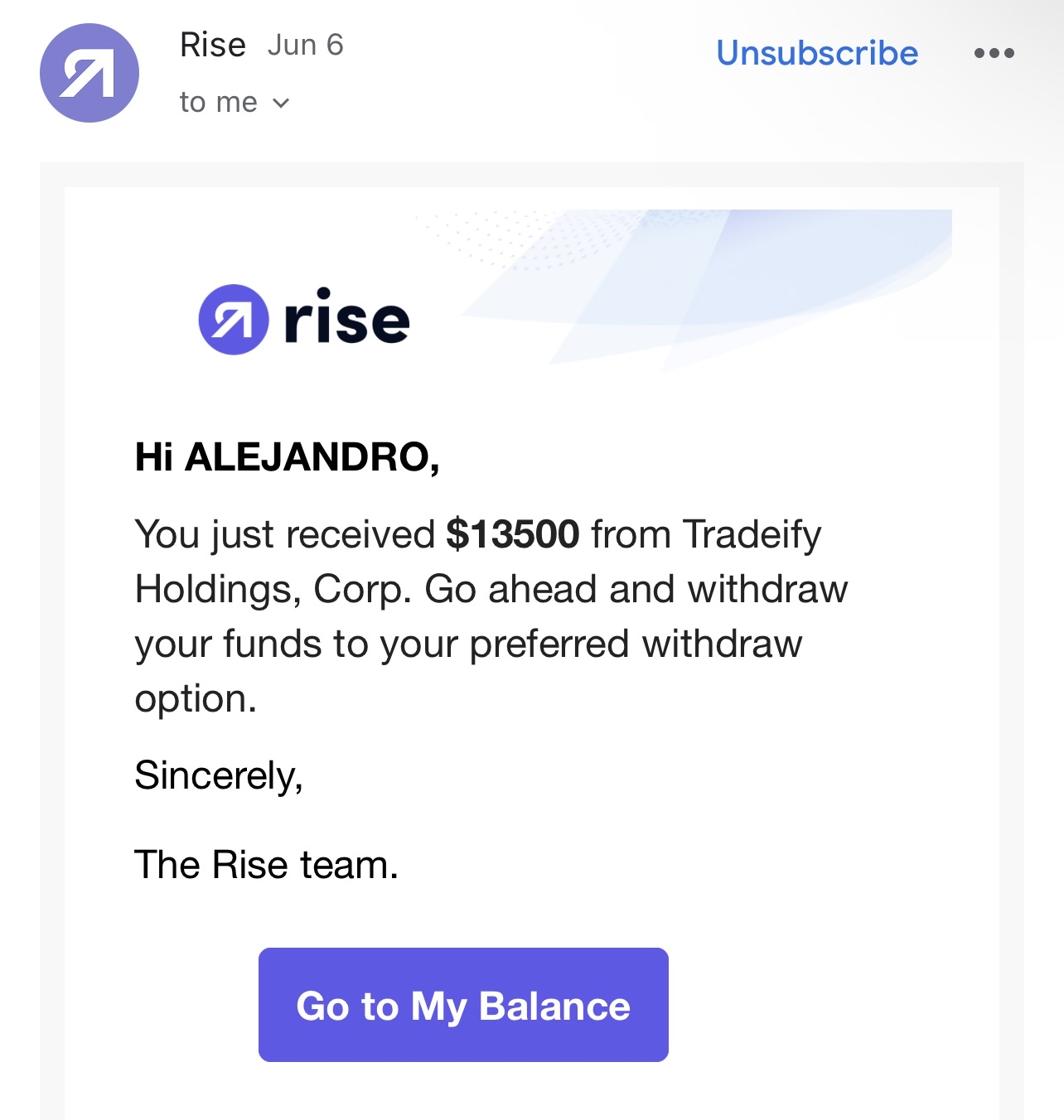Click the "Jun 6" timestamp
This screenshot has width=1064, height=1120.
tap(306, 46)
